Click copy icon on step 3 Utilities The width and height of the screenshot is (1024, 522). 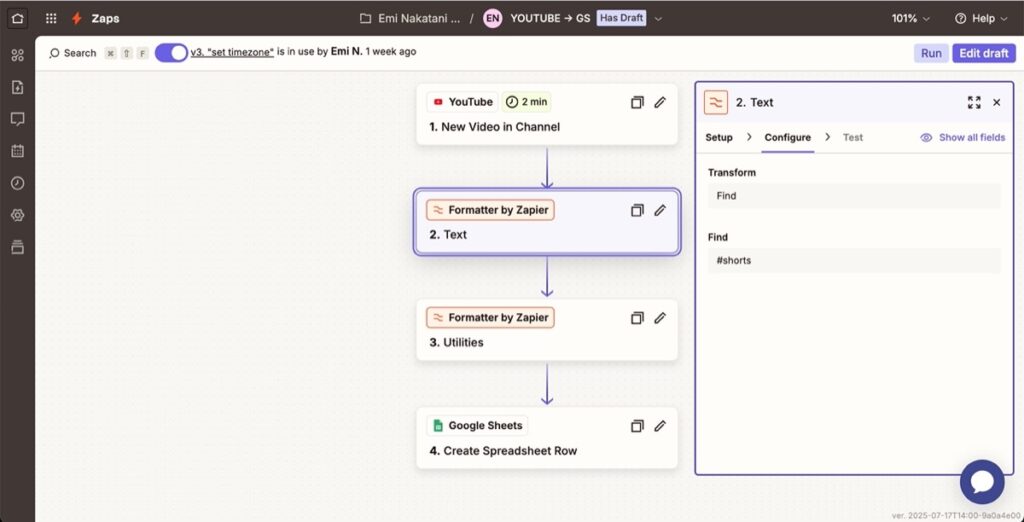[637, 318]
